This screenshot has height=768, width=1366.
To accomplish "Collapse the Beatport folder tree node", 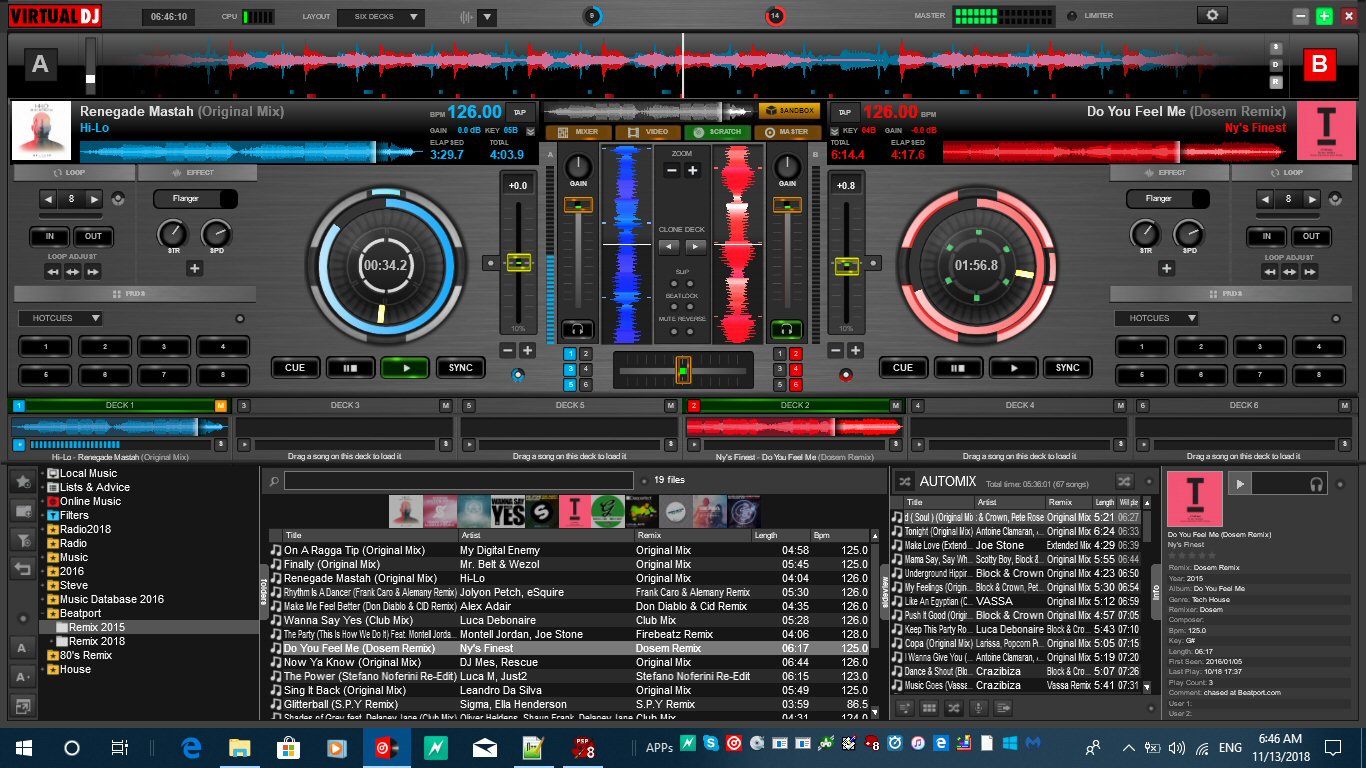I will click(43, 613).
